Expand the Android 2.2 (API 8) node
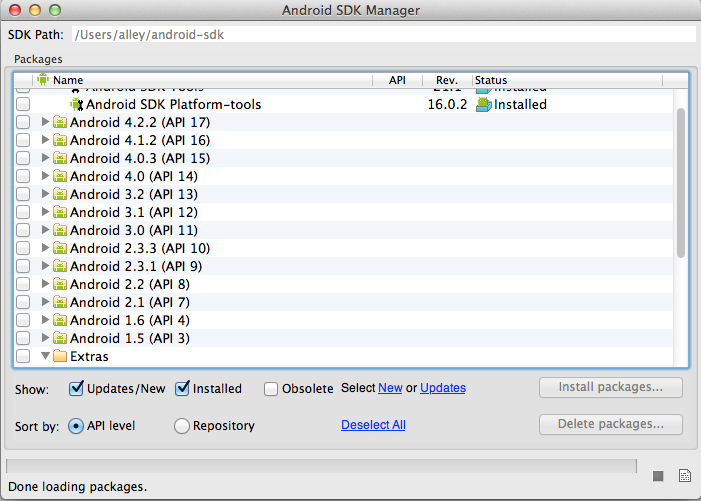701x501 pixels. coord(45,284)
